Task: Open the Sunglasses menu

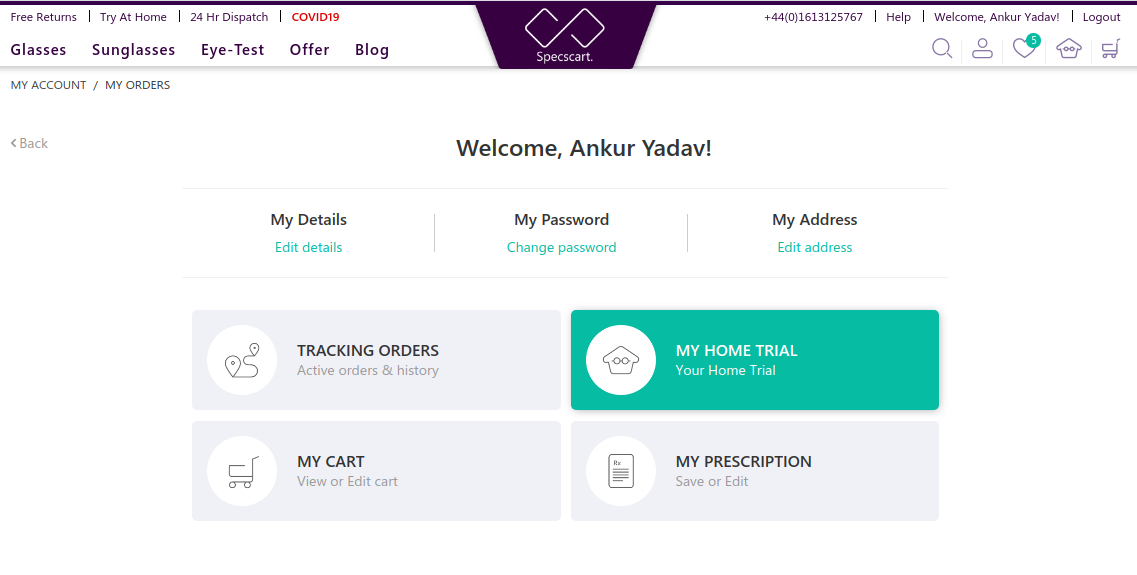Action: point(133,49)
